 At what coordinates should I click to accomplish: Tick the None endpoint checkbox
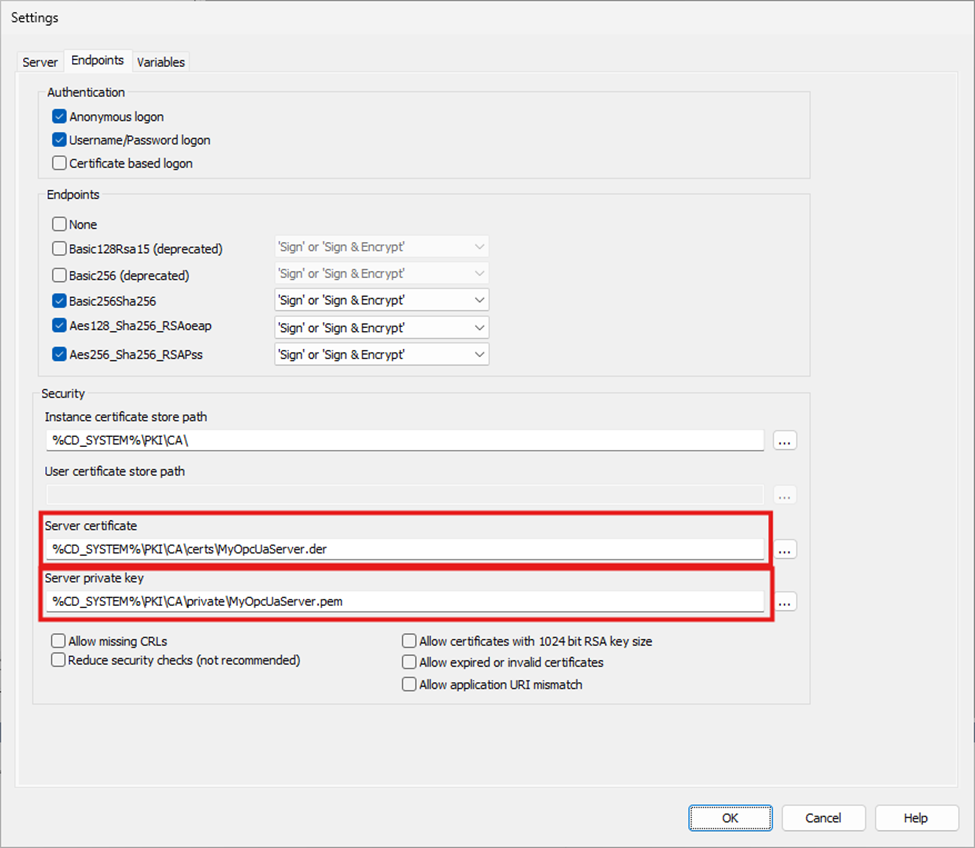(60, 225)
